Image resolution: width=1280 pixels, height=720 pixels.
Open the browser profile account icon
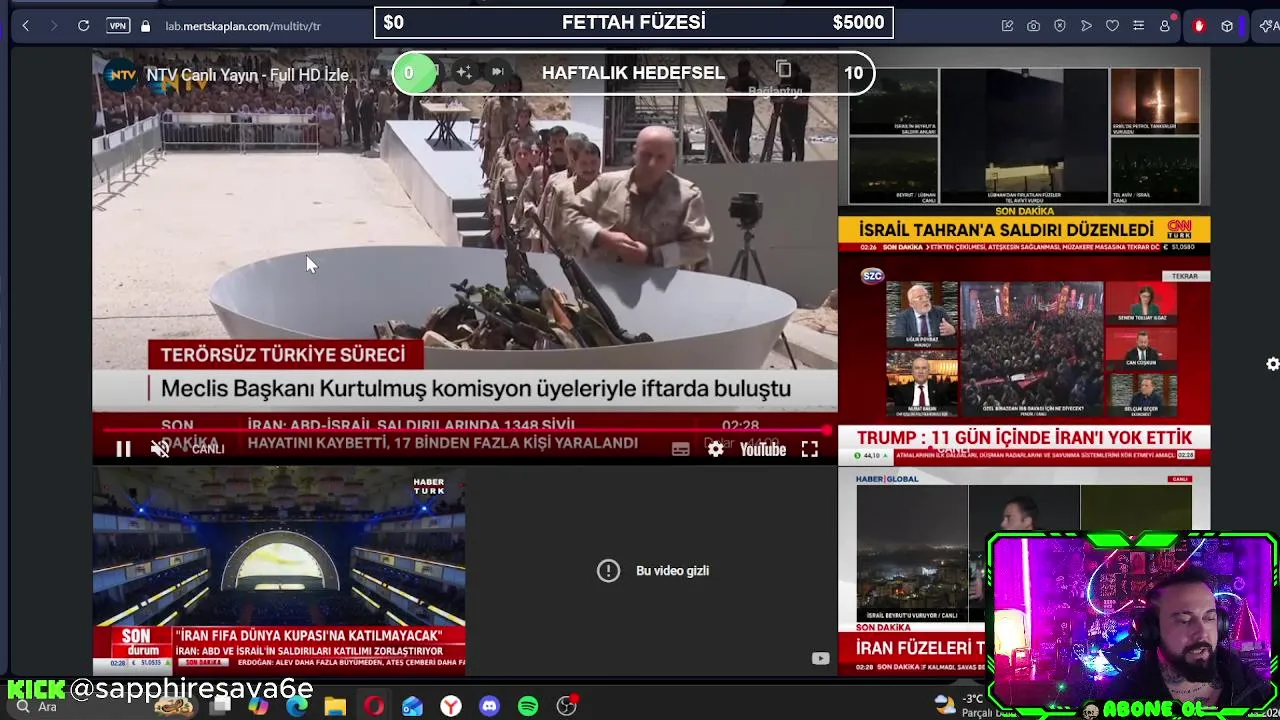[x=1165, y=26]
